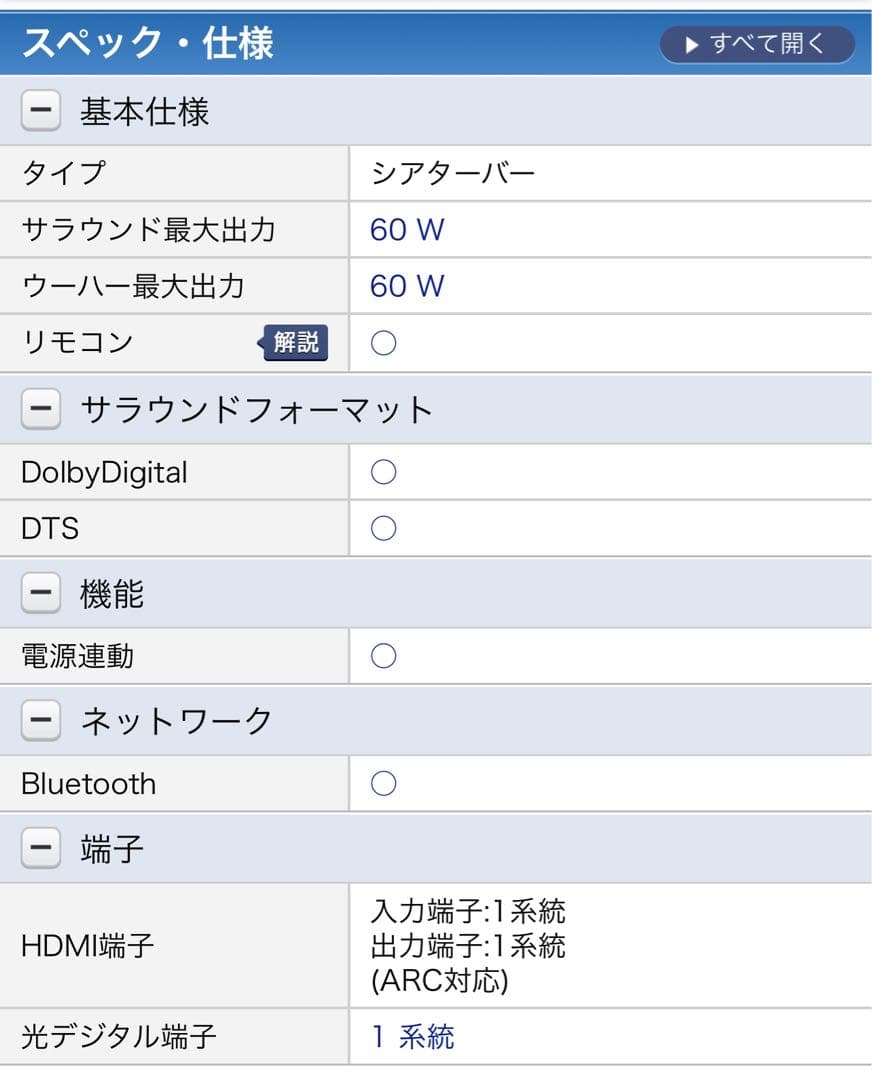Click the DolbyDigital support circle
872x1080 pixels.
(383, 471)
